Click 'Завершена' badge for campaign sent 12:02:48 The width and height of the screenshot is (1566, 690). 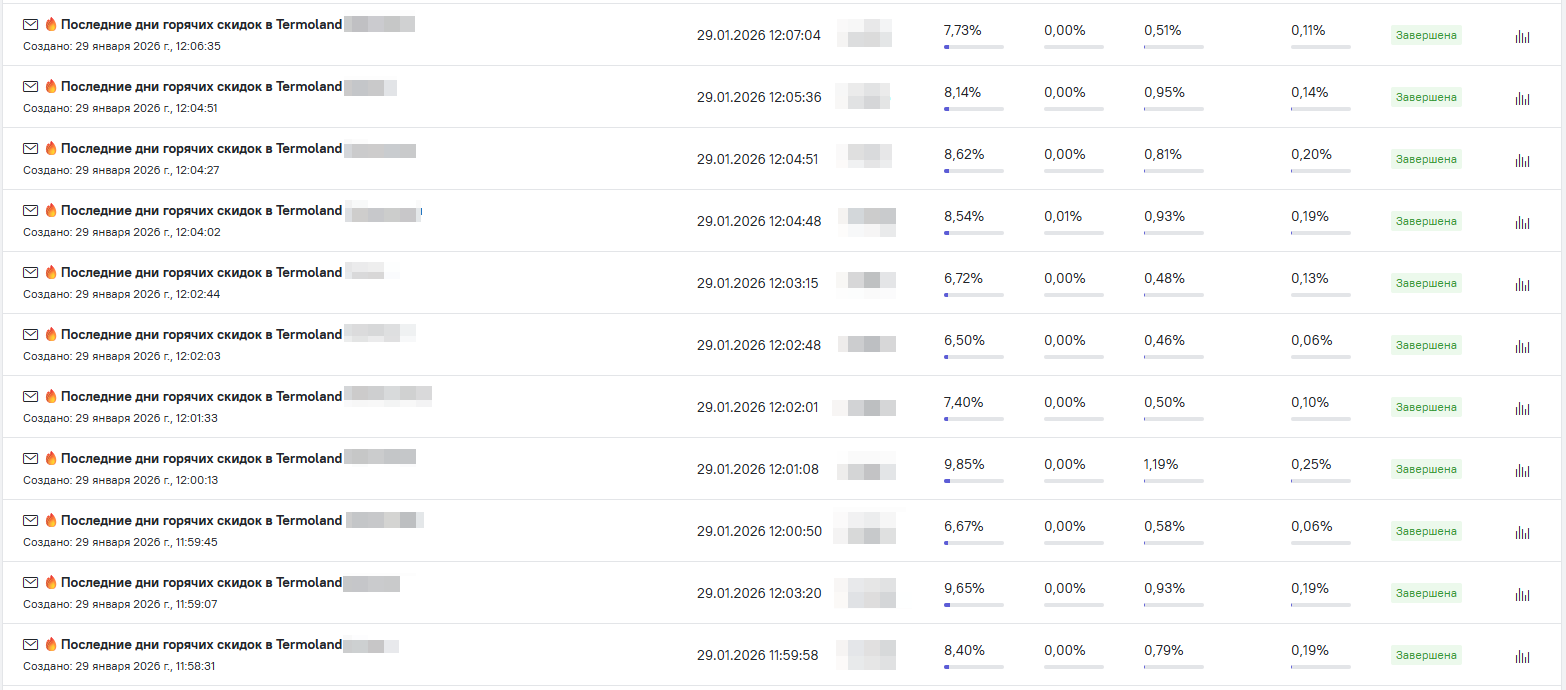tap(1426, 345)
